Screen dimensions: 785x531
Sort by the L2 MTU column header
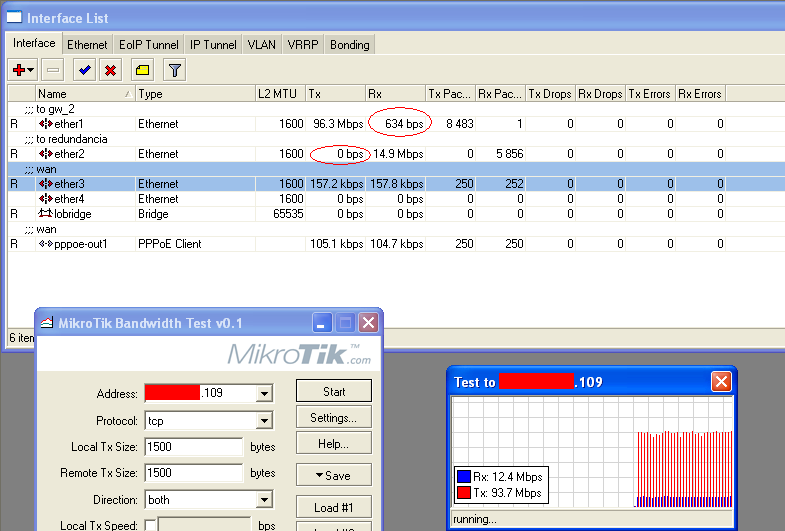pyautogui.click(x=280, y=94)
